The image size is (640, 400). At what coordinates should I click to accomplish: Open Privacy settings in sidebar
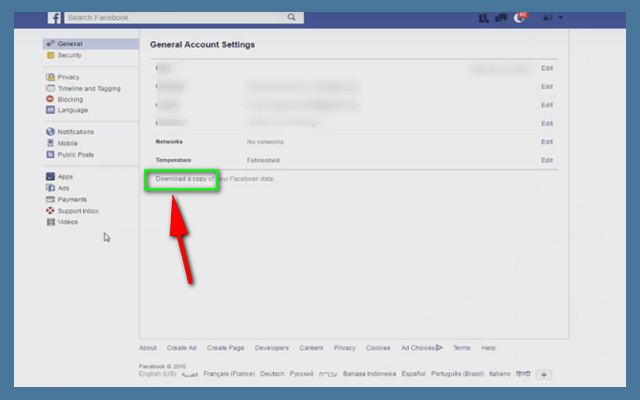point(69,77)
